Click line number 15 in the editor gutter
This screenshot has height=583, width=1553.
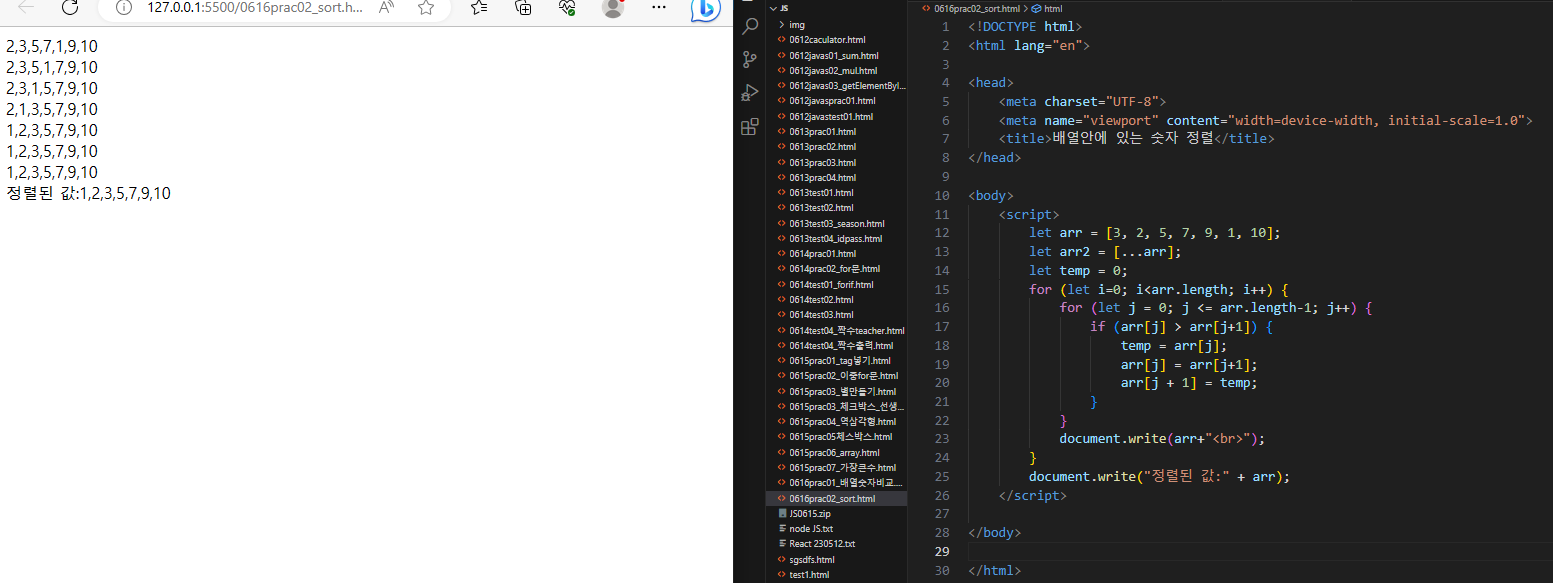click(x=942, y=289)
